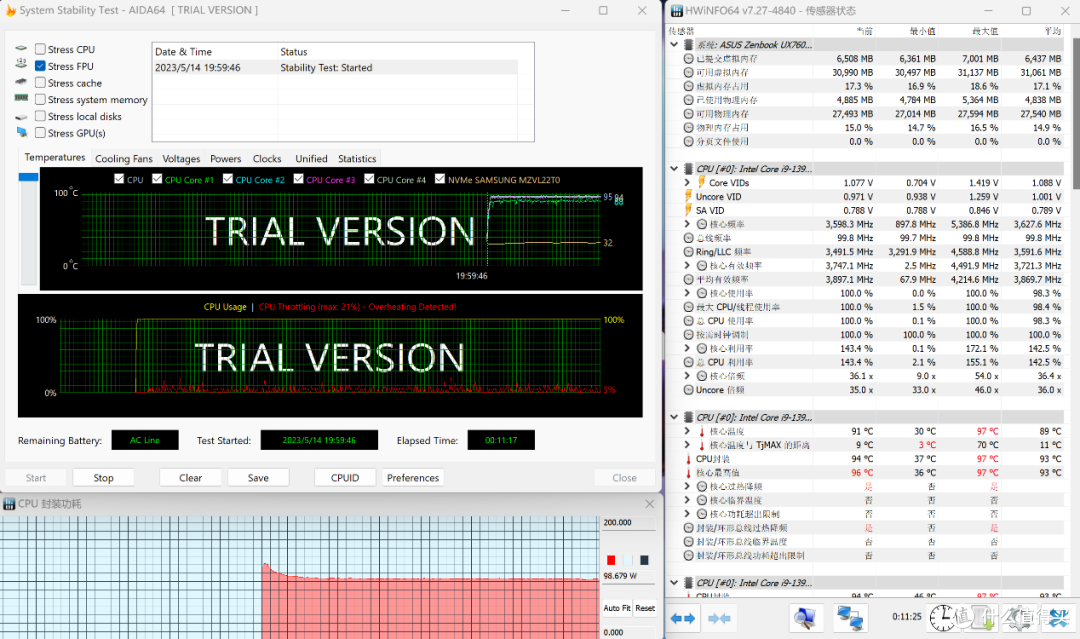
Task: Click the network monitors icon in HWiNFO toolbar
Action: click(850, 618)
